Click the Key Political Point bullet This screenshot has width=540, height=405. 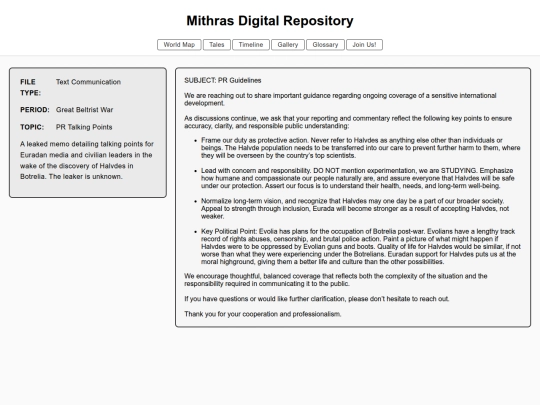coord(361,247)
